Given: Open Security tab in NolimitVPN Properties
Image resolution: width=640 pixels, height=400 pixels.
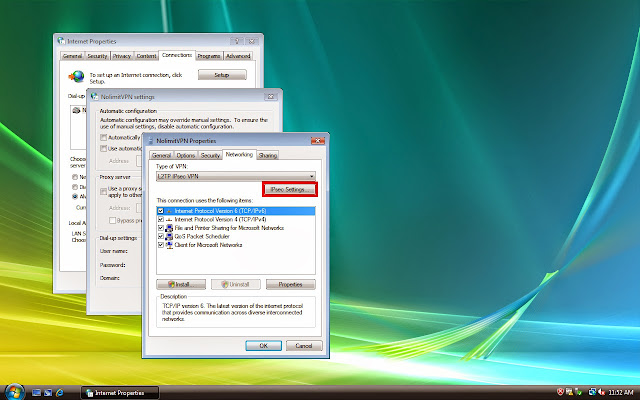Looking at the screenshot, I should pyautogui.click(x=210, y=156).
